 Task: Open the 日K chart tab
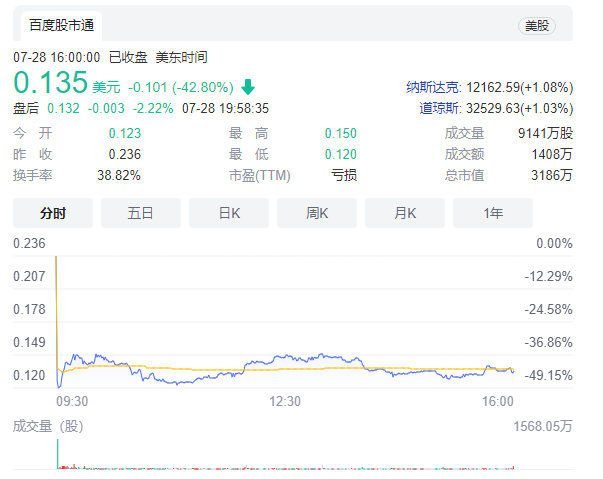[229, 213]
